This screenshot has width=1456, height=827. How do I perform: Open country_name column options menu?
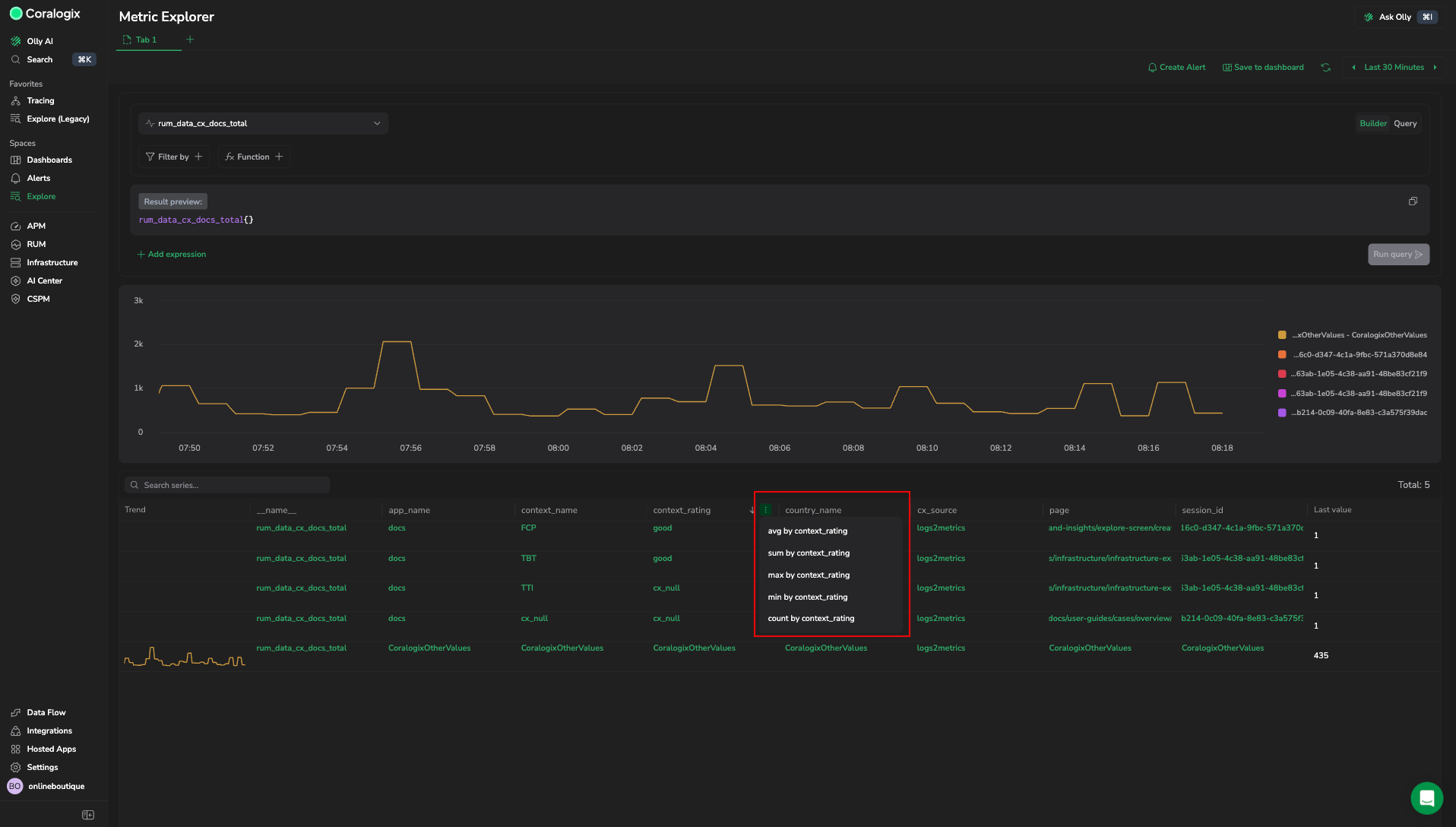[766, 510]
